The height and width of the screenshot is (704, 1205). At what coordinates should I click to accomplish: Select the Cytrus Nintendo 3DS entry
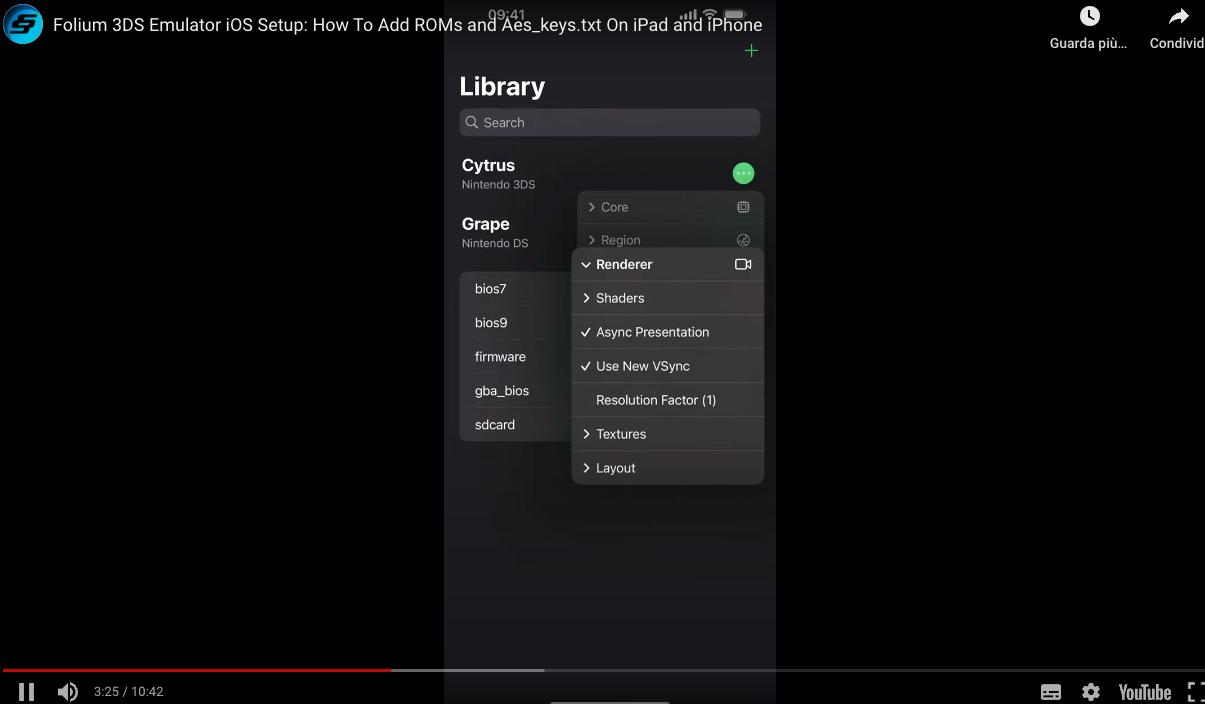point(498,173)
